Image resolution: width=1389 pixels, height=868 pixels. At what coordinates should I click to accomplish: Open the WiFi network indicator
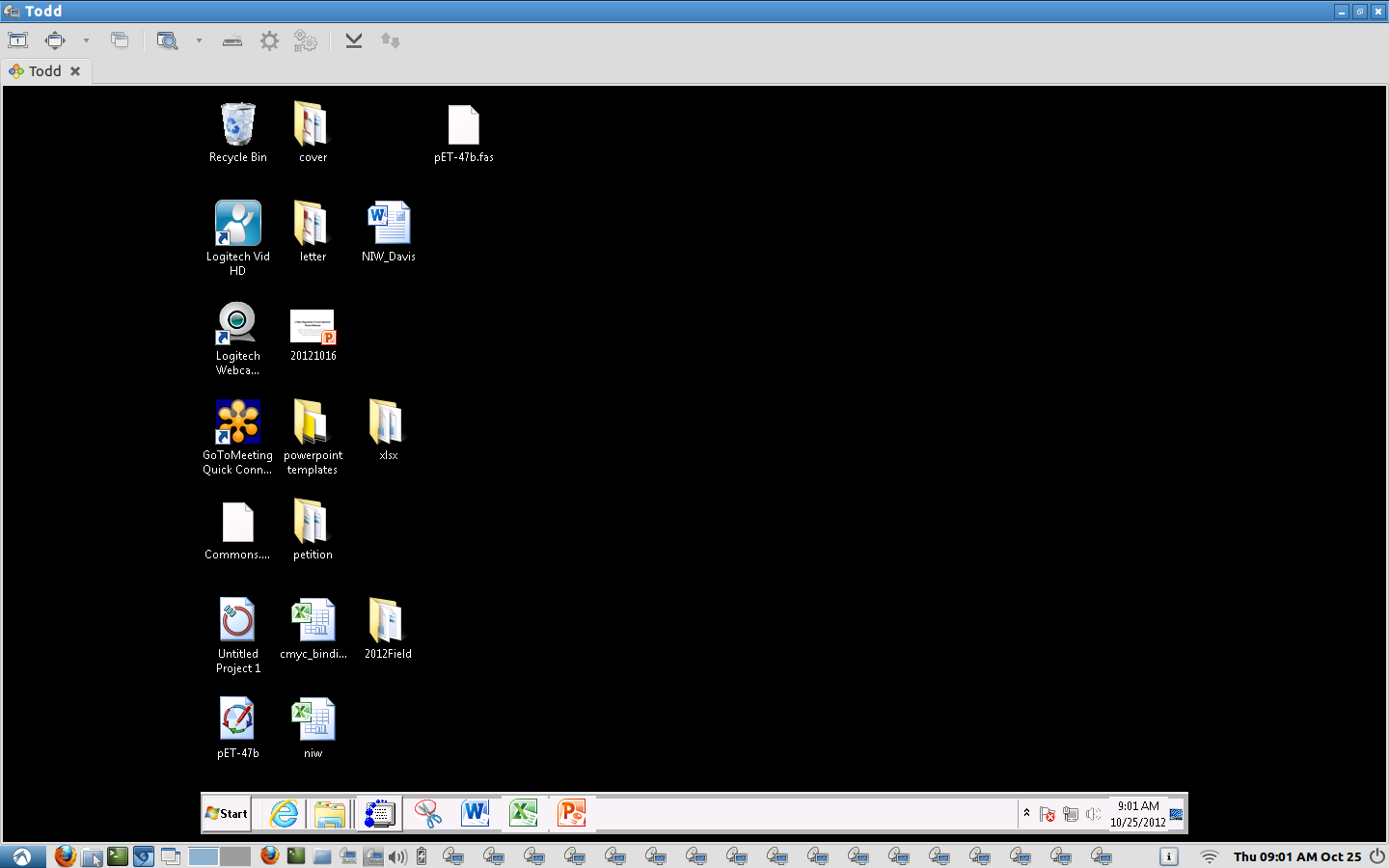(1209, 855)
